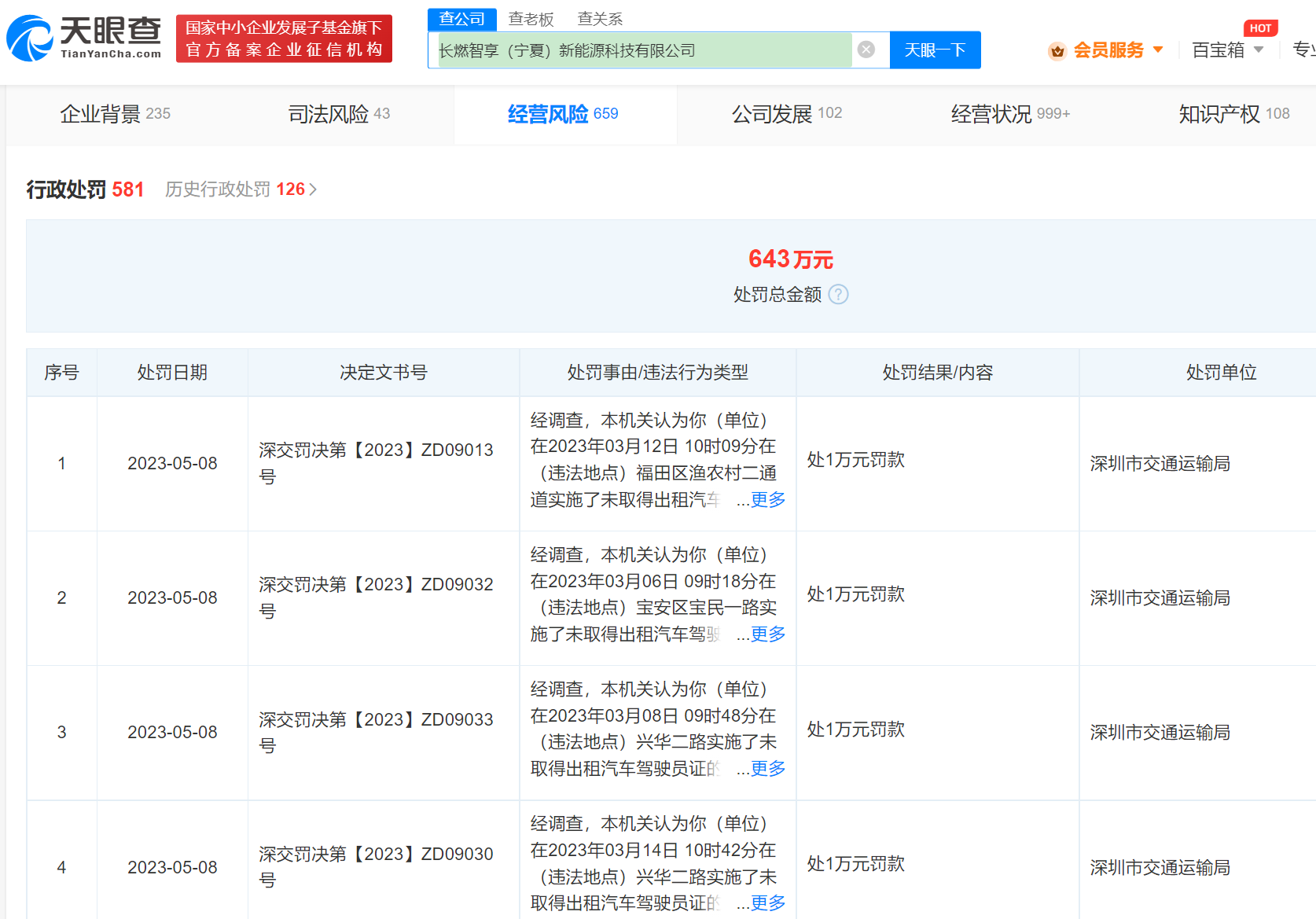Click 处1万元罚款 in row 2

855,594
